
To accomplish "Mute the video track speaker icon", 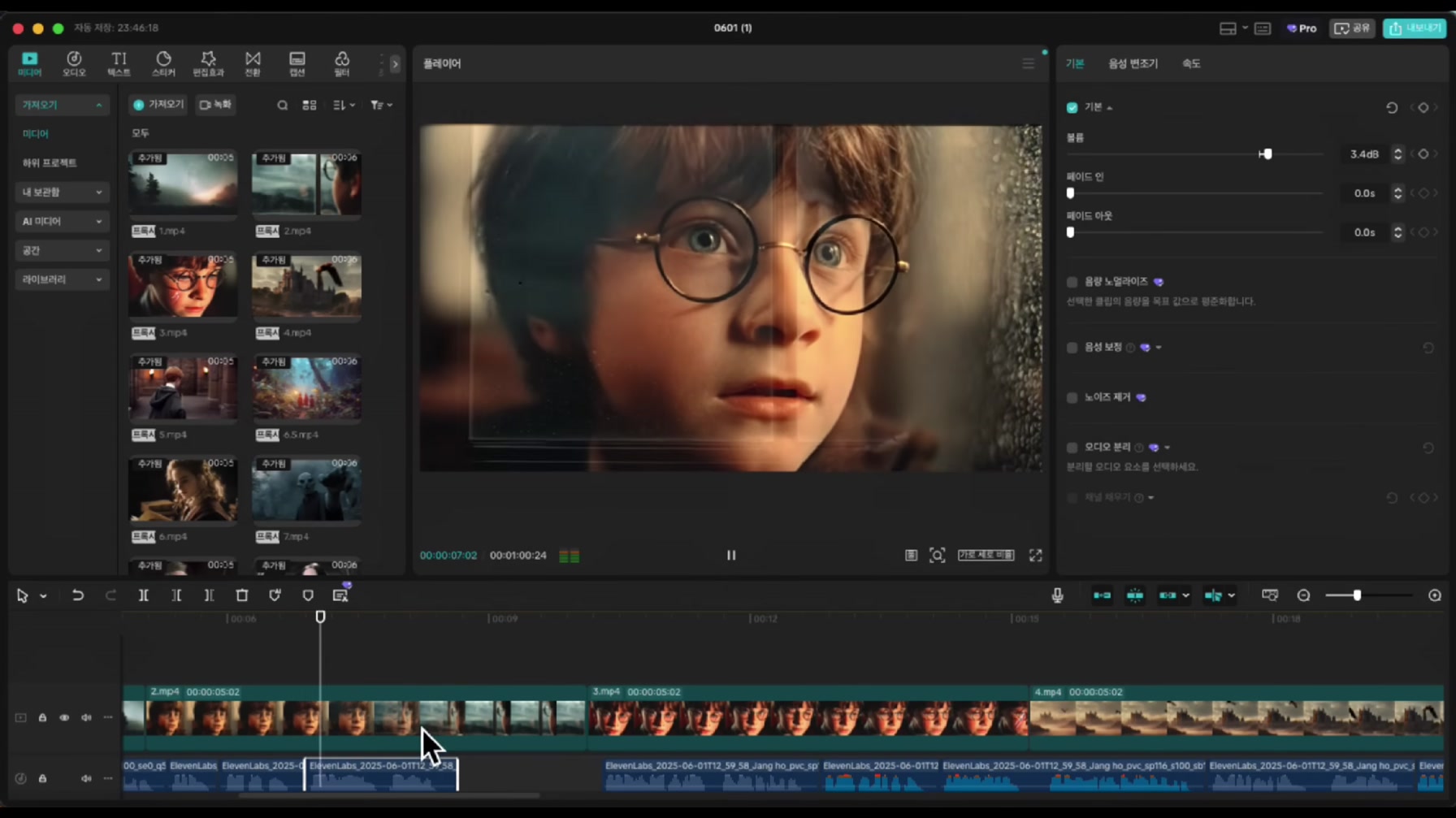I will click(x=86, y=718).
